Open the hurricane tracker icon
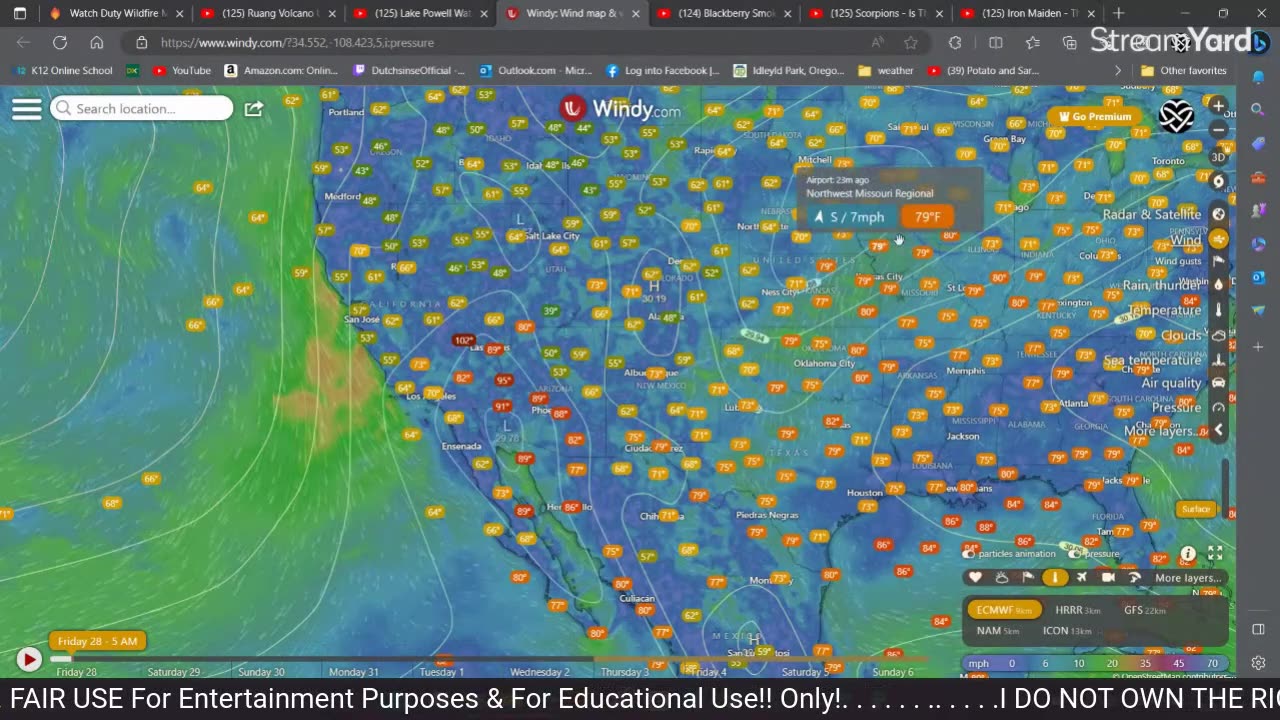This screenshot has width=1280, height=720. click(1218, 181)
